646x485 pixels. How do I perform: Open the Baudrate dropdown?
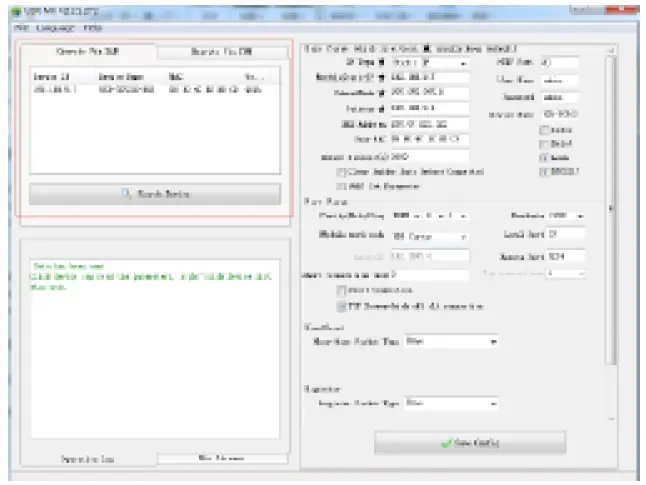coord(566,216)
